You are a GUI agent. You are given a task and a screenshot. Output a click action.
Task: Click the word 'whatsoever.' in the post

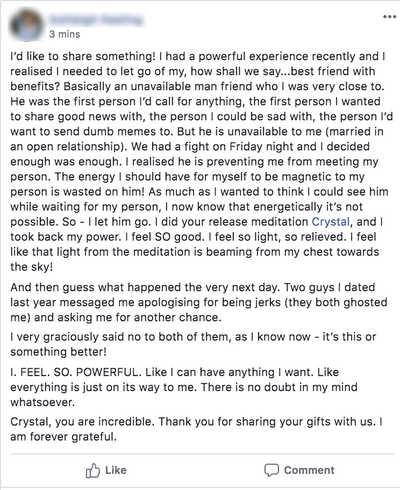(x=43, y=402)
